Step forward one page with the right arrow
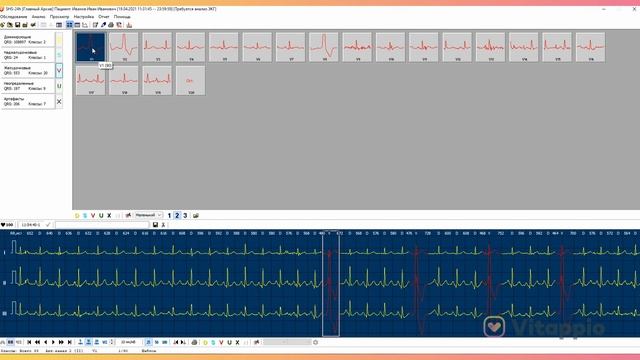This screenshot has width=640, height=360. click(53, 342)
